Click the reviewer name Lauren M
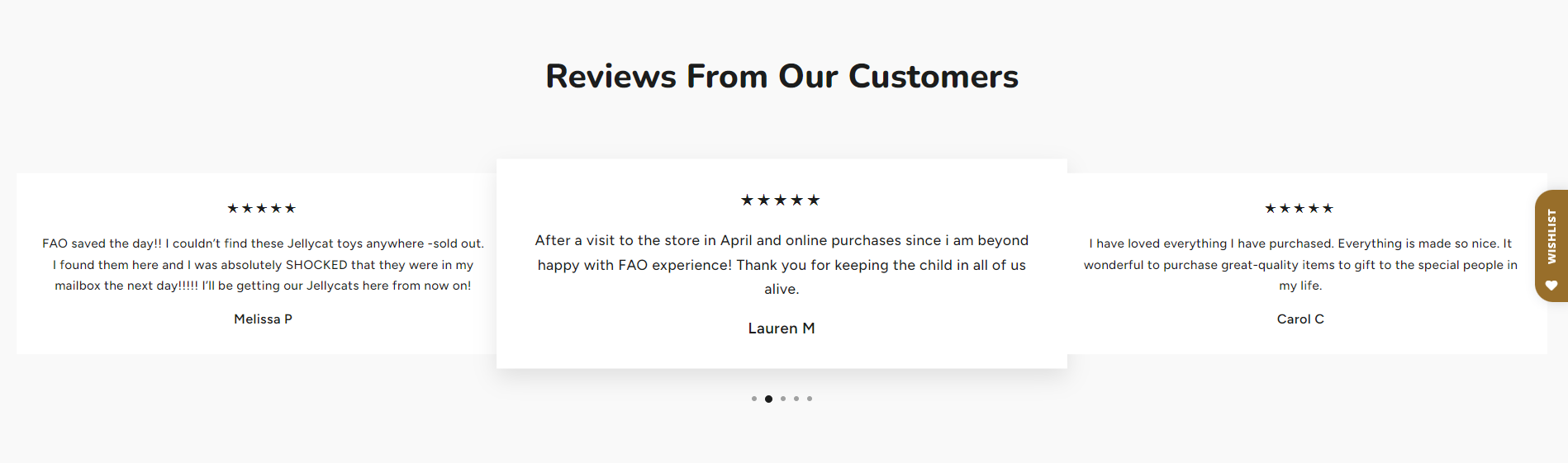 pos(782,328)
